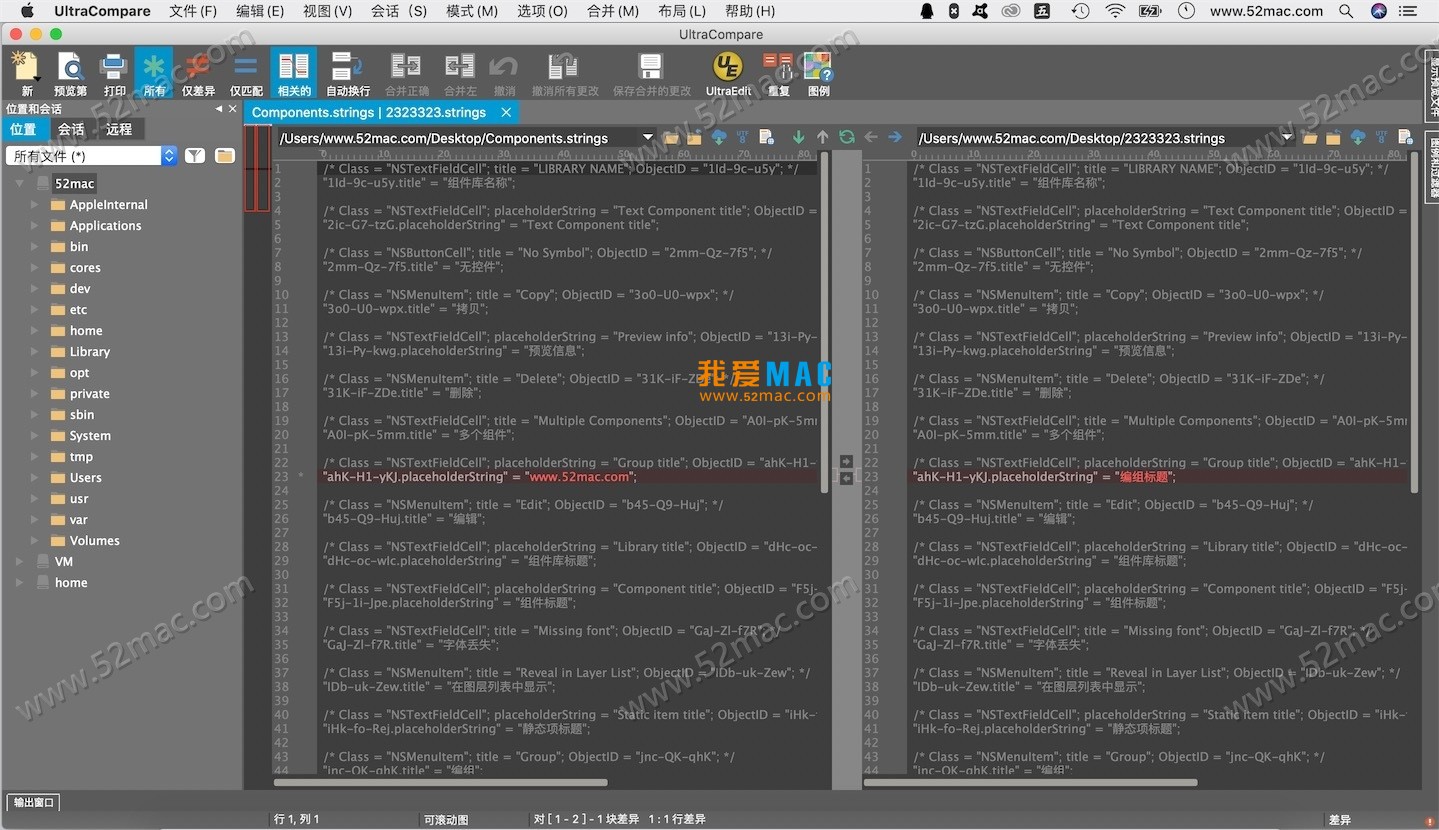This screenshot has height=830, width=1439.
Task: Click green refresh compare icon
Action: [x=847, y=138]
